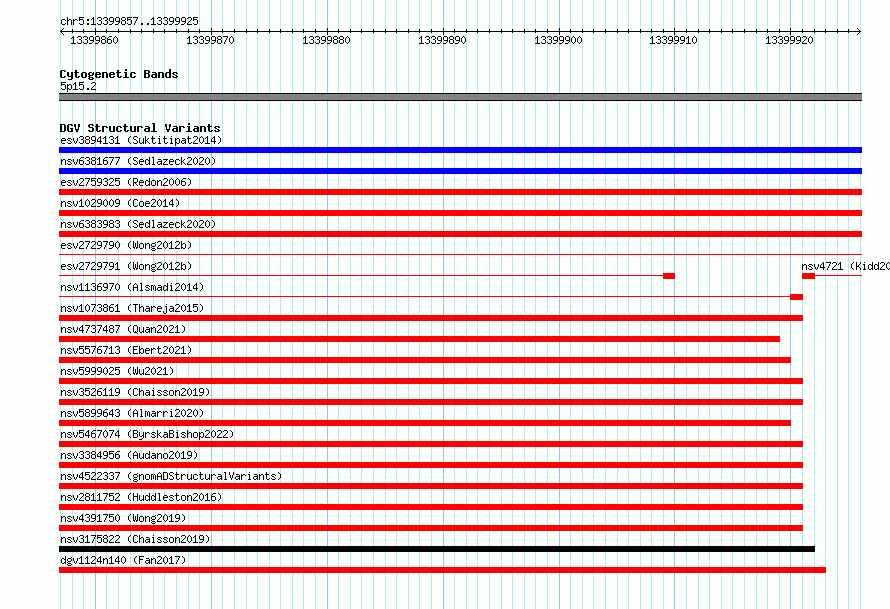
Task: Click the dgv1124n140 (Fan2017) label
Action: pos(123,560)
